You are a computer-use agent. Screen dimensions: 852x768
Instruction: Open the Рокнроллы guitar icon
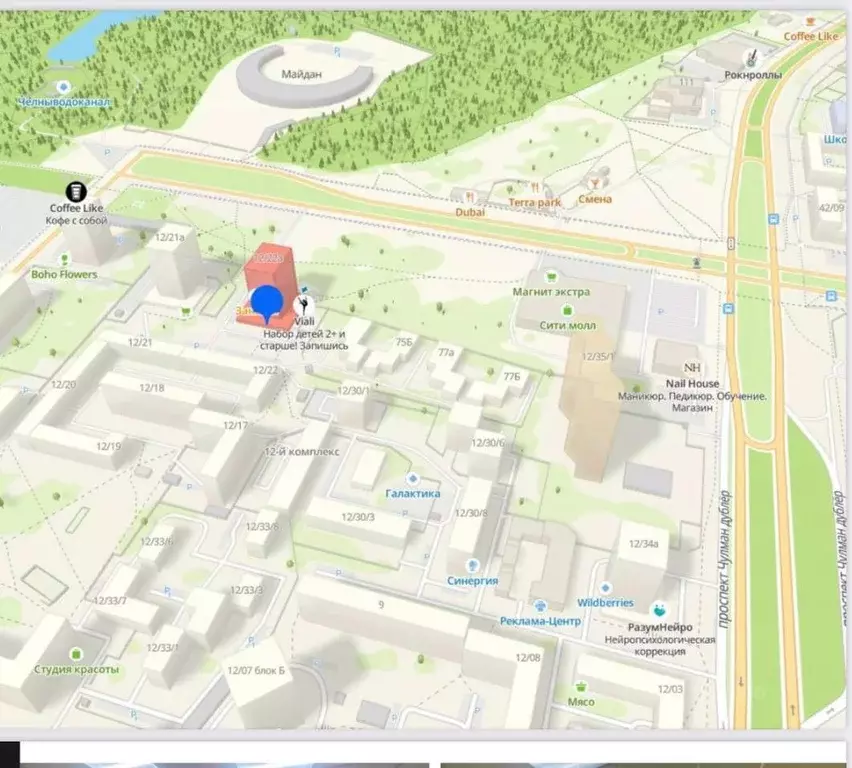(x=753, y=57)
